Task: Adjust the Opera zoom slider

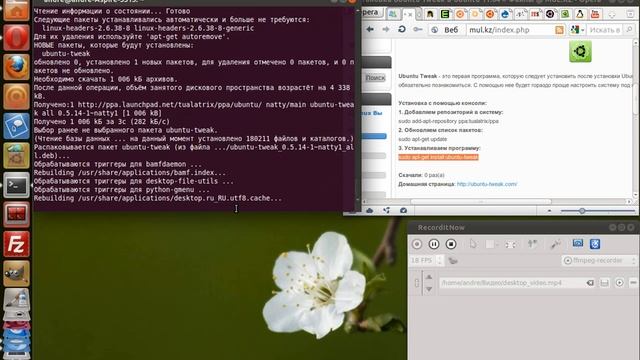Action: [x=582, y=211]
